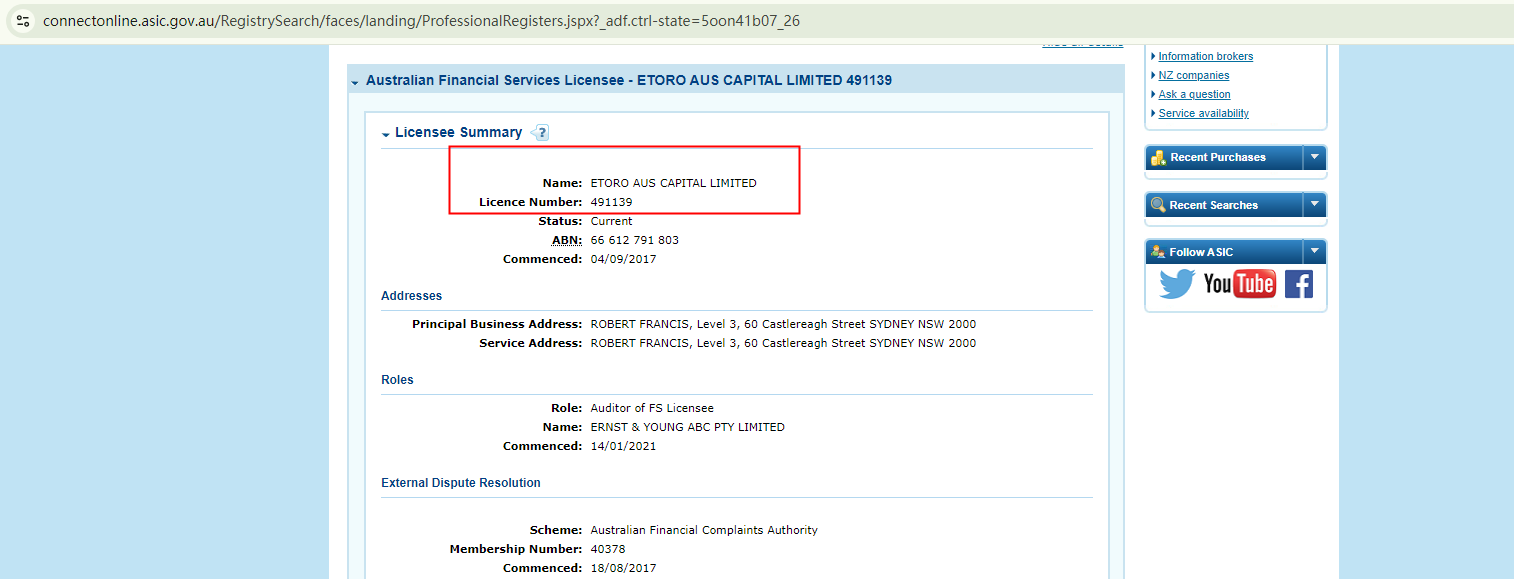1514x579 pixels.
Task: Click the Recent Purchases coins icon
Action: click(x=1158, y=157)
